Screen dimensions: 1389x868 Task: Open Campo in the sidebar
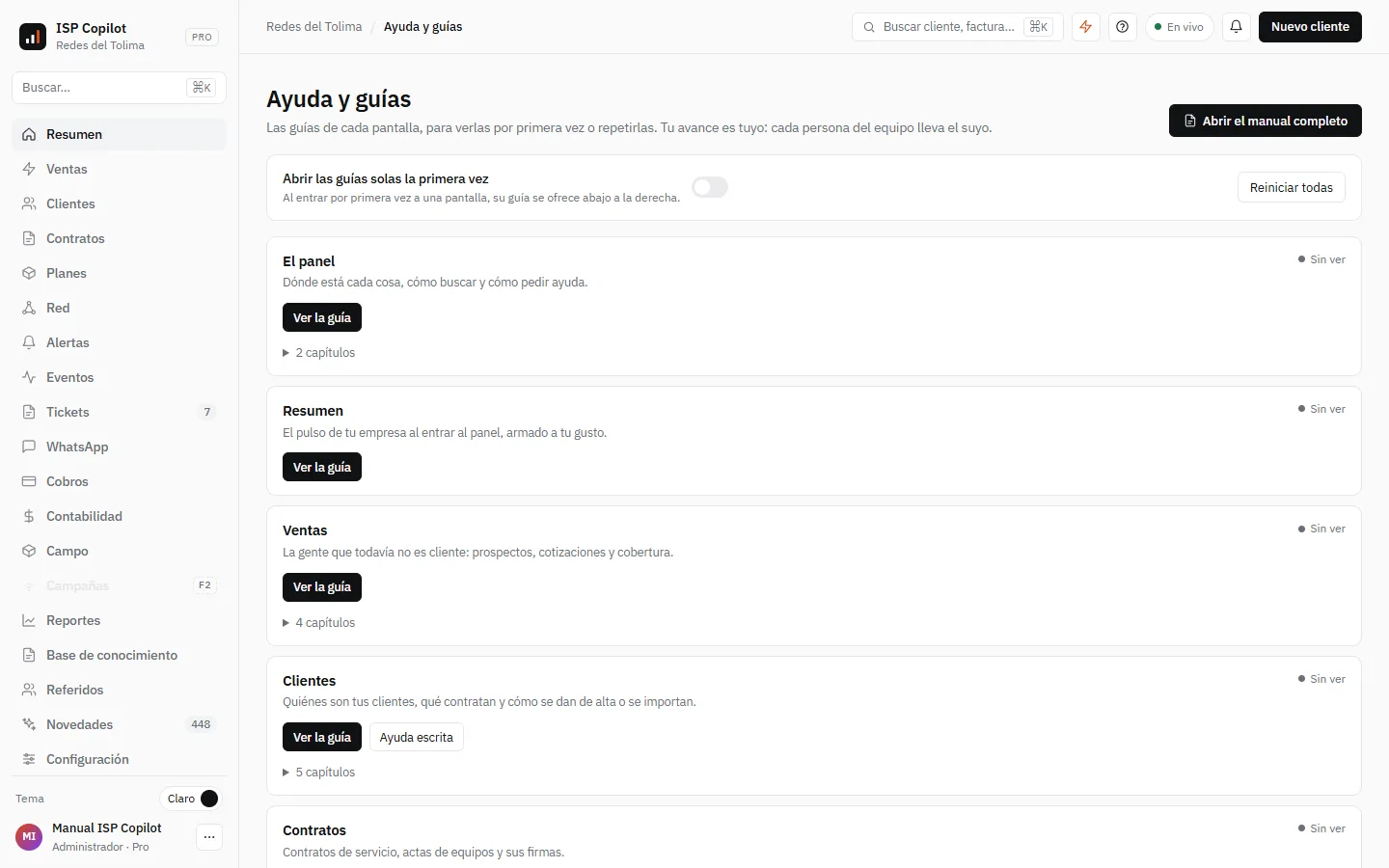(x=119, y=551)
